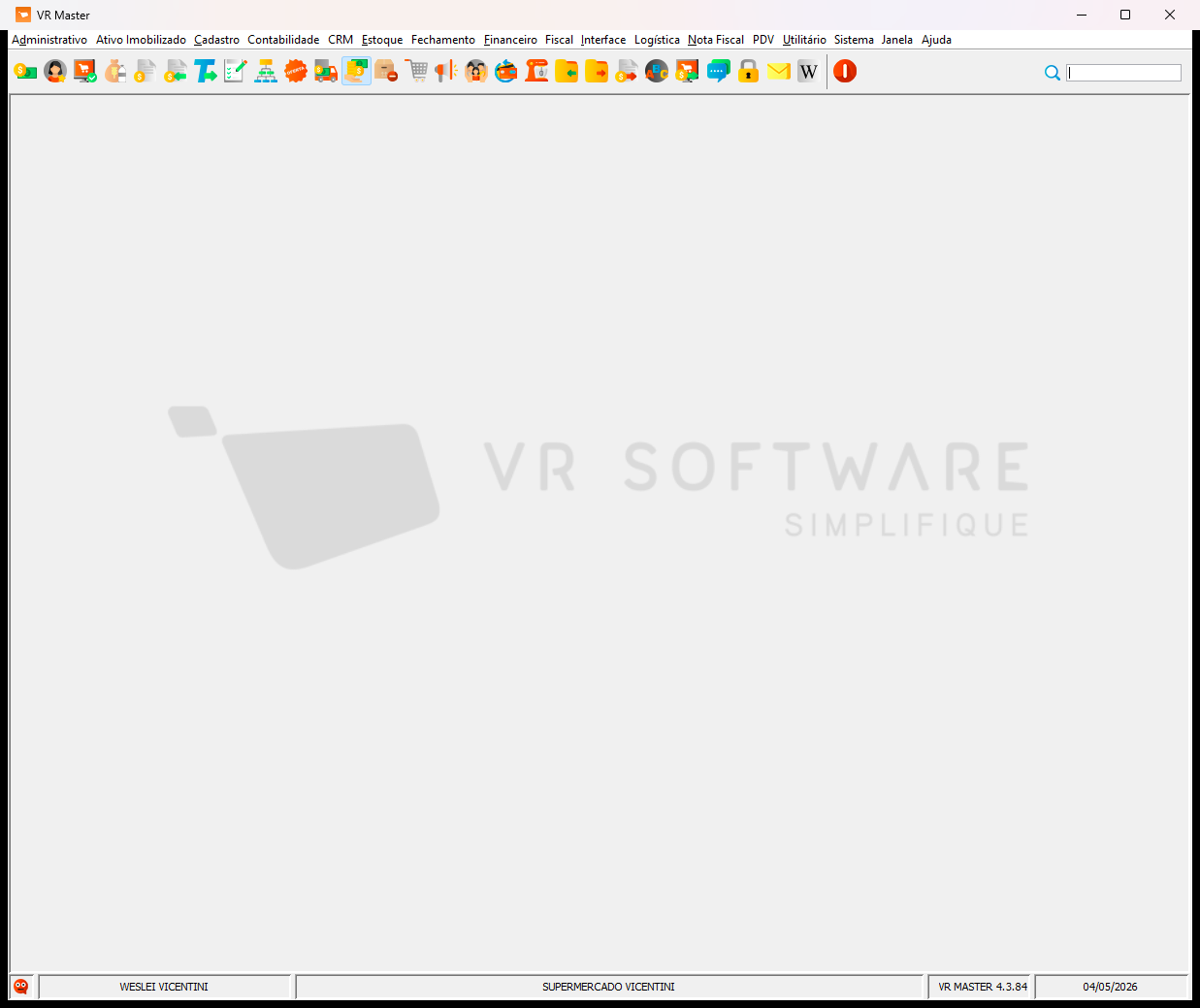Click the VR MASTER 4.3.84 version text
Image resolution: width=1200 pixels, height=1008 pixels.
pyautogui.click(x=982, y=987)
